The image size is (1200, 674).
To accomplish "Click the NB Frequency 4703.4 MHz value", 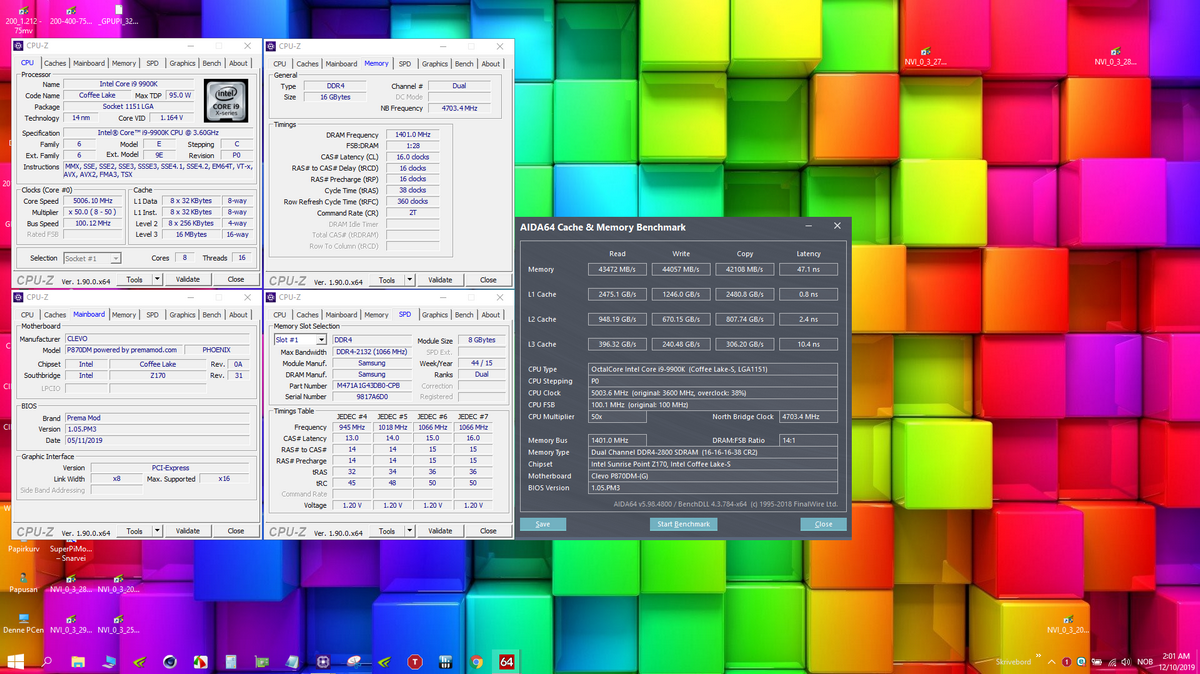I will (x=460, y=108).
